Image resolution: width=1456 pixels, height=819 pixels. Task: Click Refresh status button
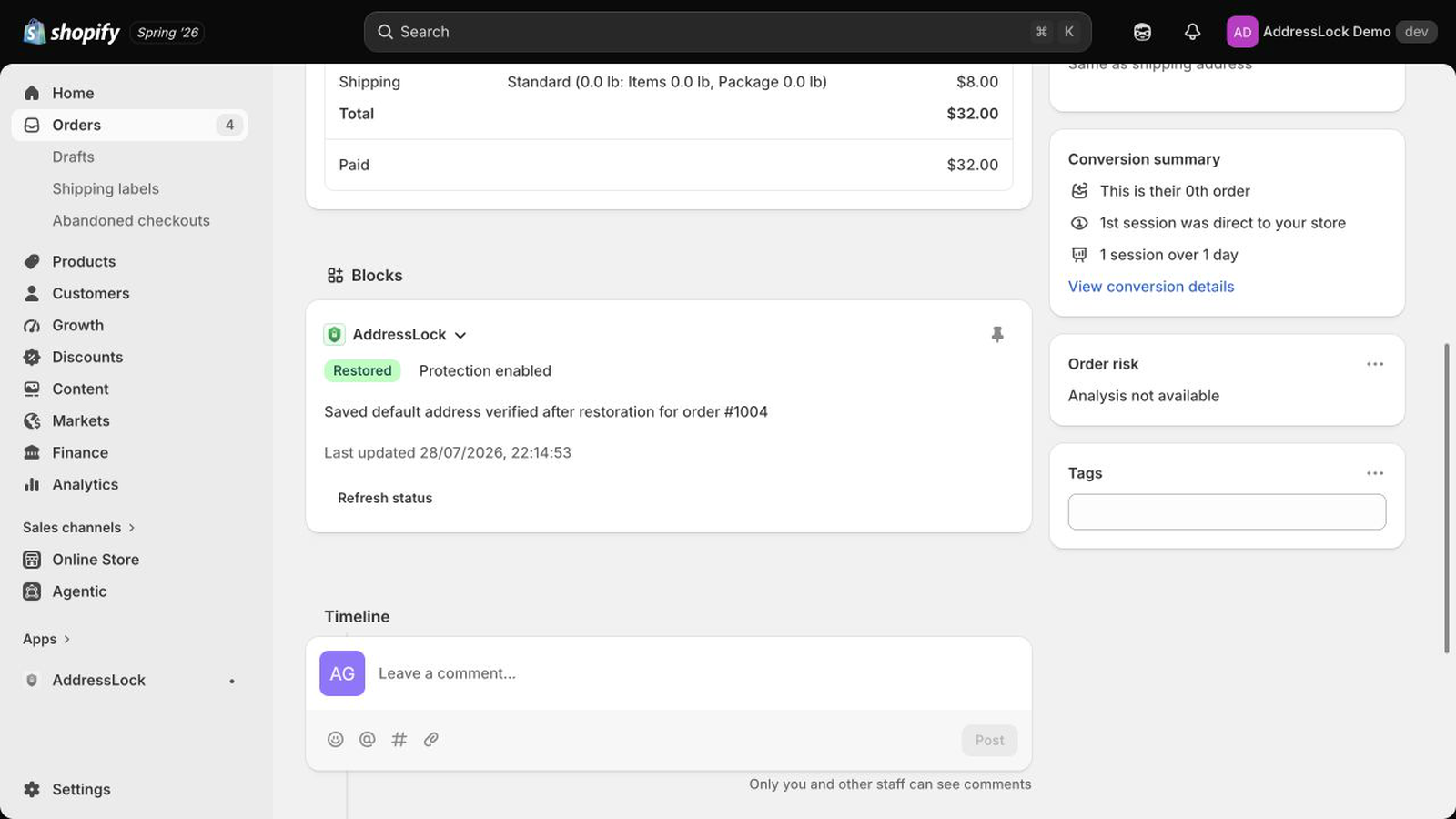click(x=385, y=498)
